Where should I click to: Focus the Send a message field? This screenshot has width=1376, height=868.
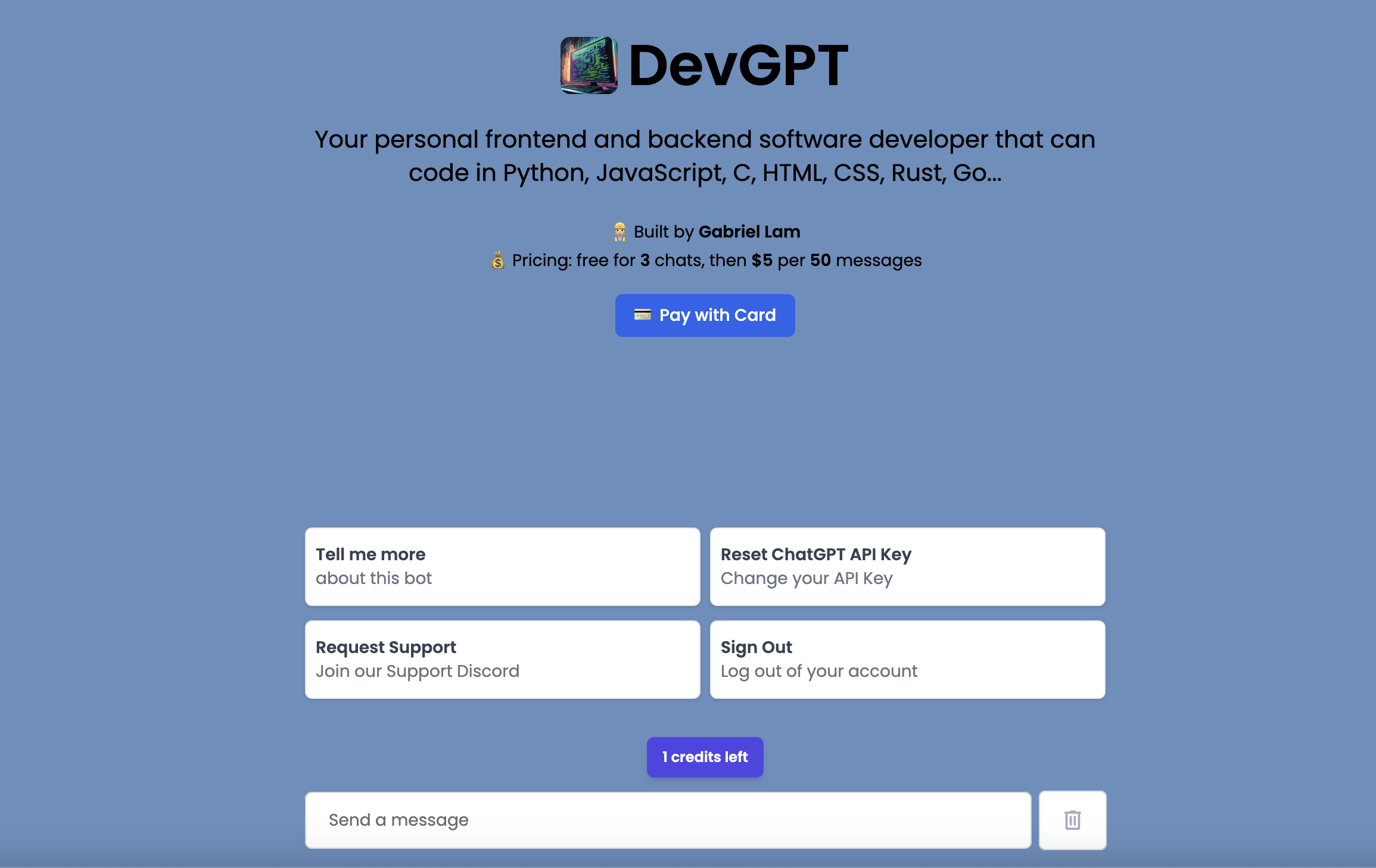click(x=667, y=820)
